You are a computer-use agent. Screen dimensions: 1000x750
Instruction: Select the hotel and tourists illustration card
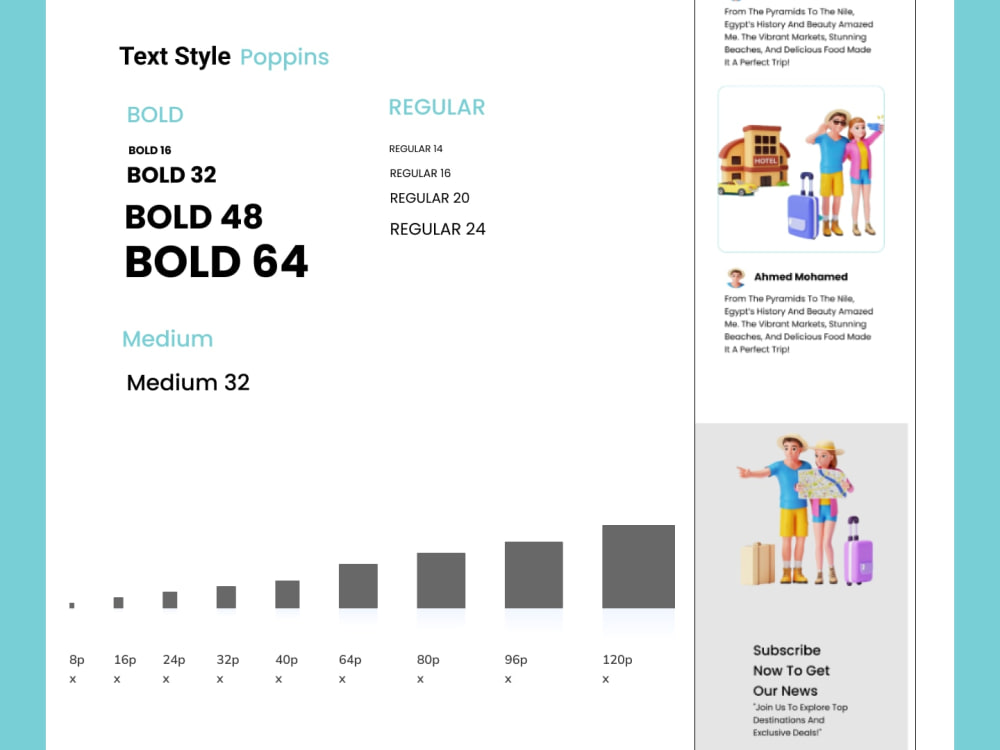coord(801,169)
